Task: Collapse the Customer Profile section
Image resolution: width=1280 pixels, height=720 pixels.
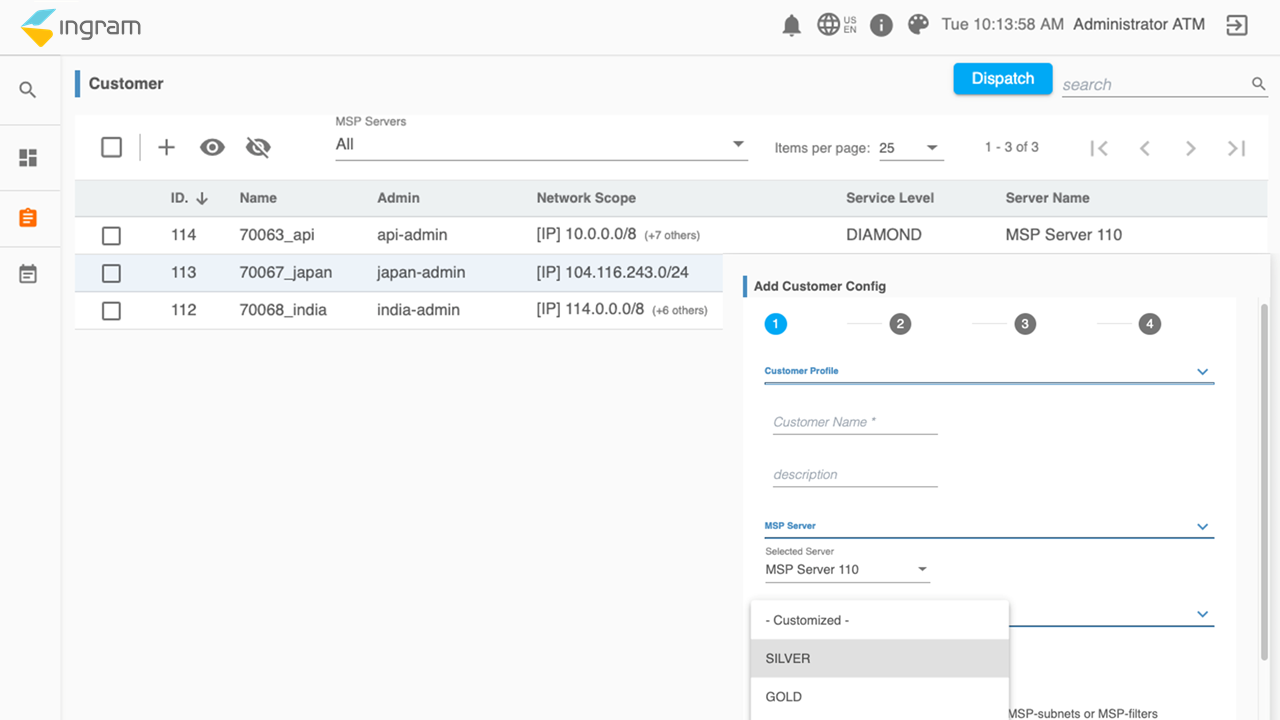Action: pyautogui.click(x=1202, y=372)
